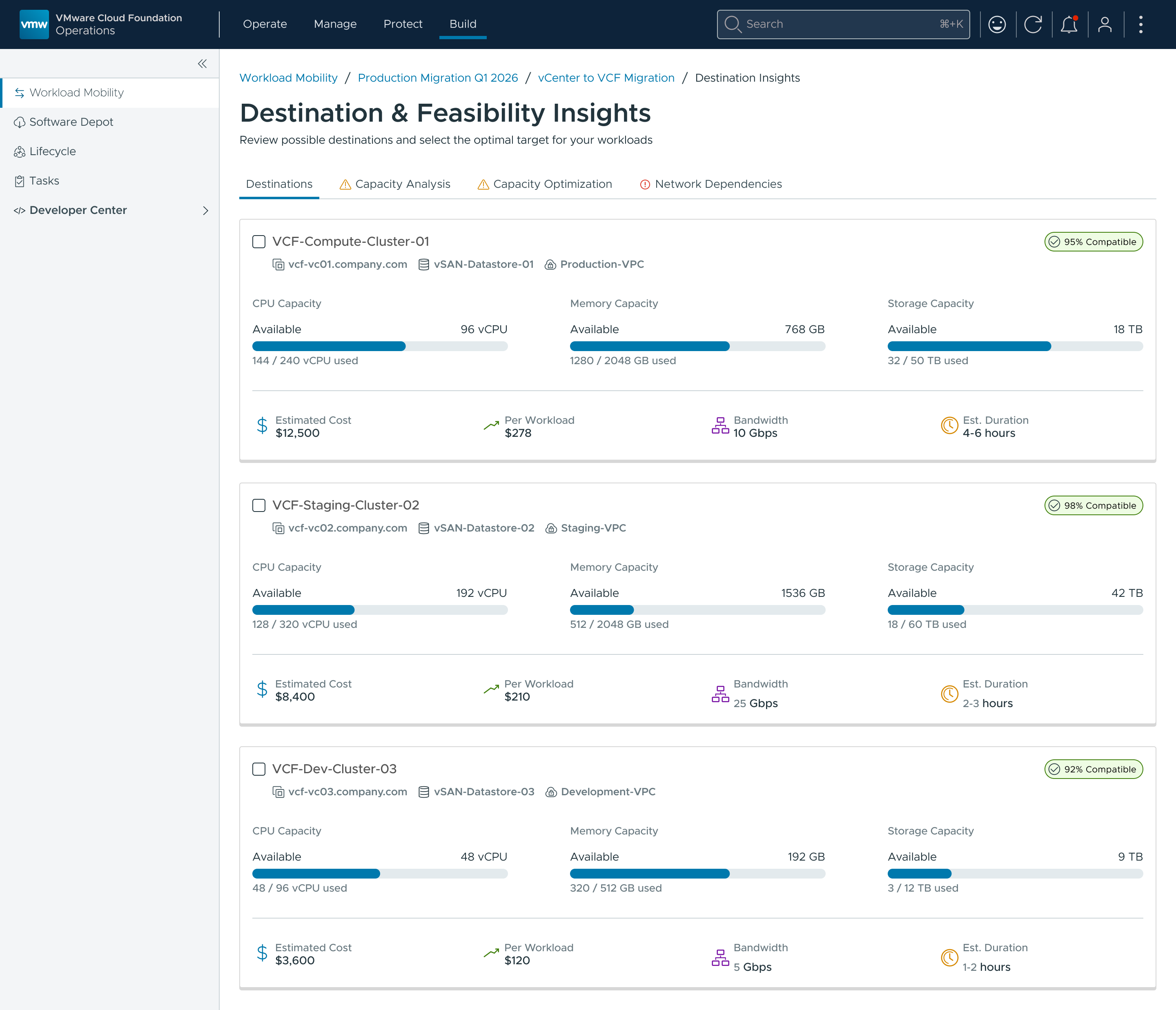Click the Tasks clipboard icon
Image resolution: width=1176 pixels, height=1010 pixels.
(20, 181)
